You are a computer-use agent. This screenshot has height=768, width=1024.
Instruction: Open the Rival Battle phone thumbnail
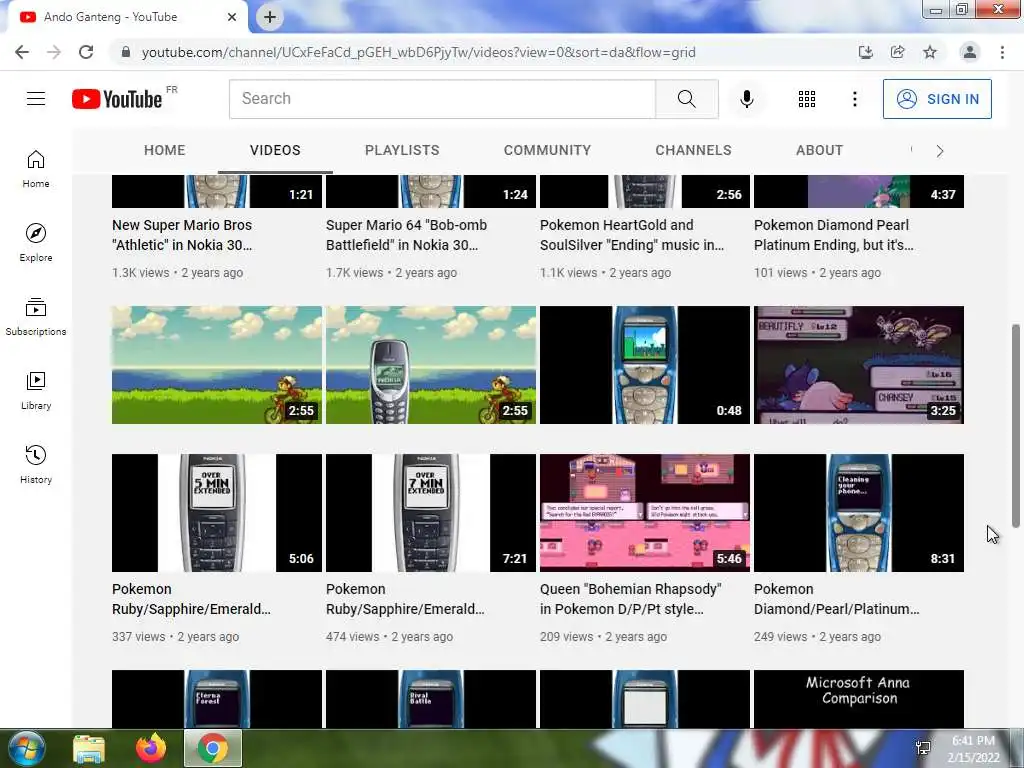pyautogui.click(x=431, y=699)
